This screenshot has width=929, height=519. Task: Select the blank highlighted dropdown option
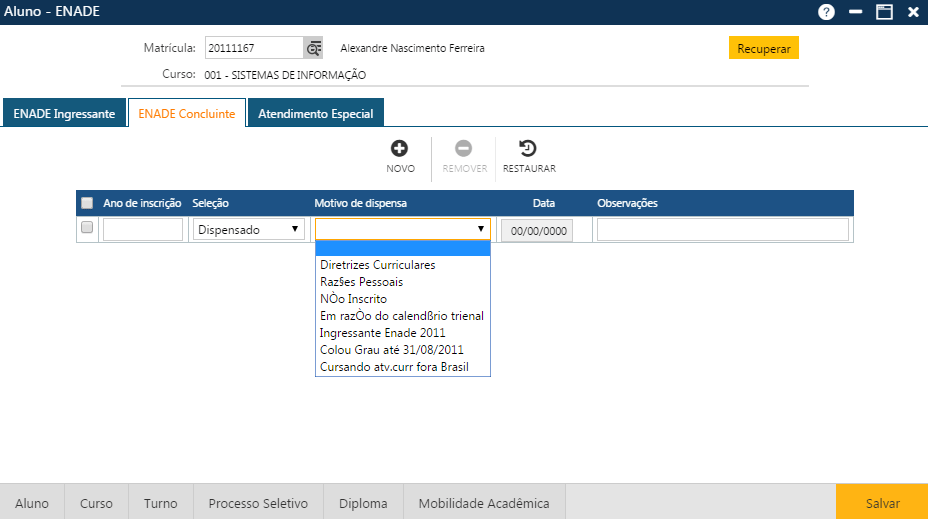[403, 248]
